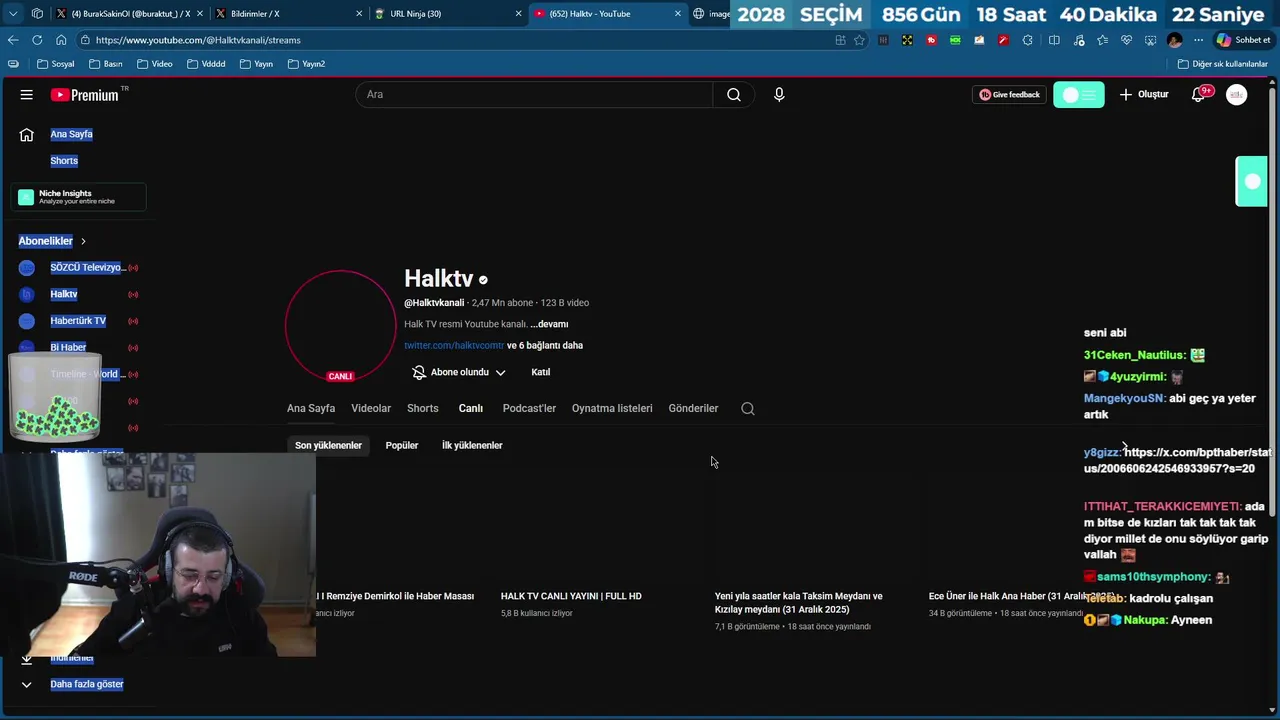Viewport: 1280px width, 720px height.
Task: Open channel Shorts tab
Action: [x=422, y=408]
